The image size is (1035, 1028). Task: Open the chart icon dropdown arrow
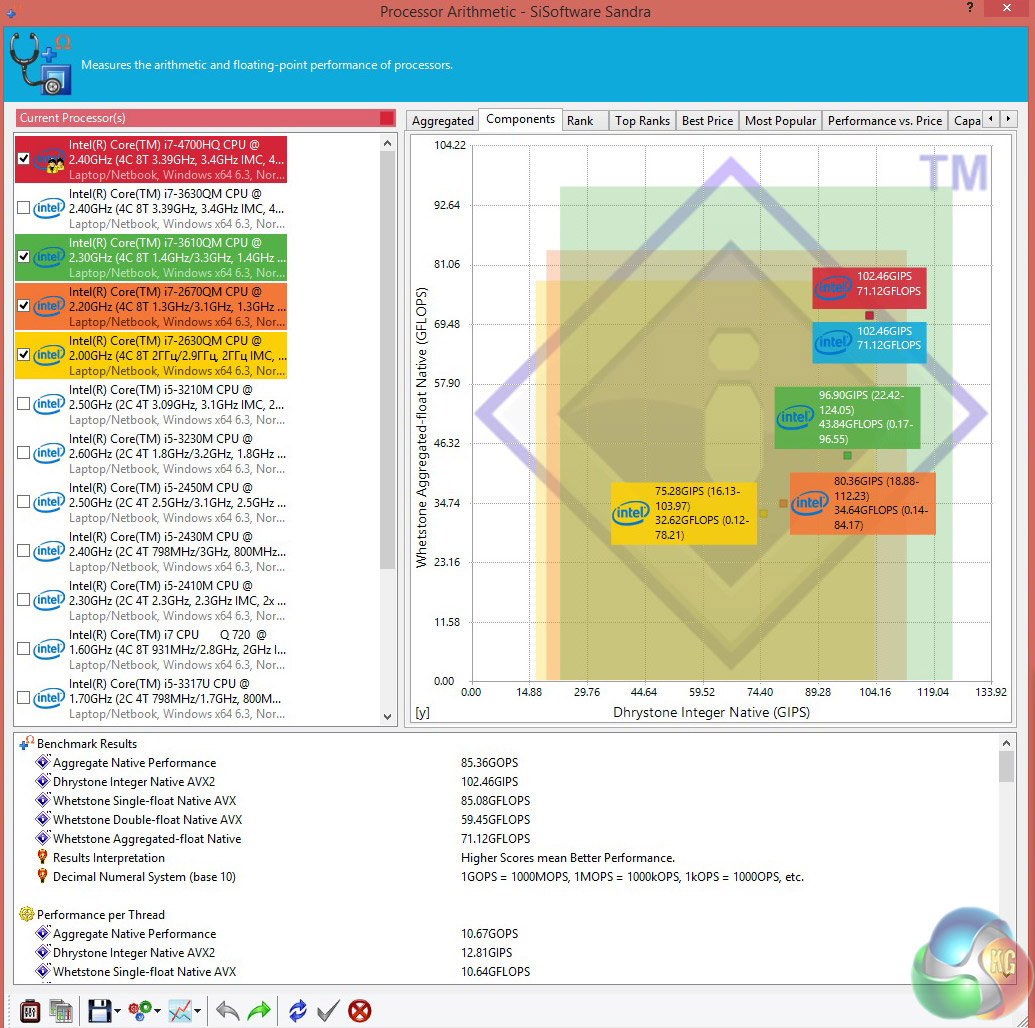click(x=197, y=1011)
